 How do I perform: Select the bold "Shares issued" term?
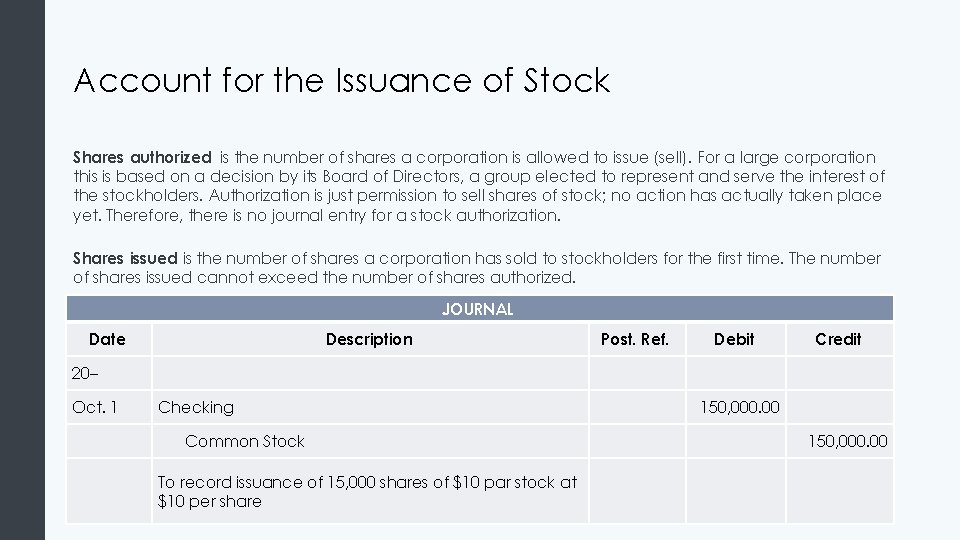tap(125, 258)
